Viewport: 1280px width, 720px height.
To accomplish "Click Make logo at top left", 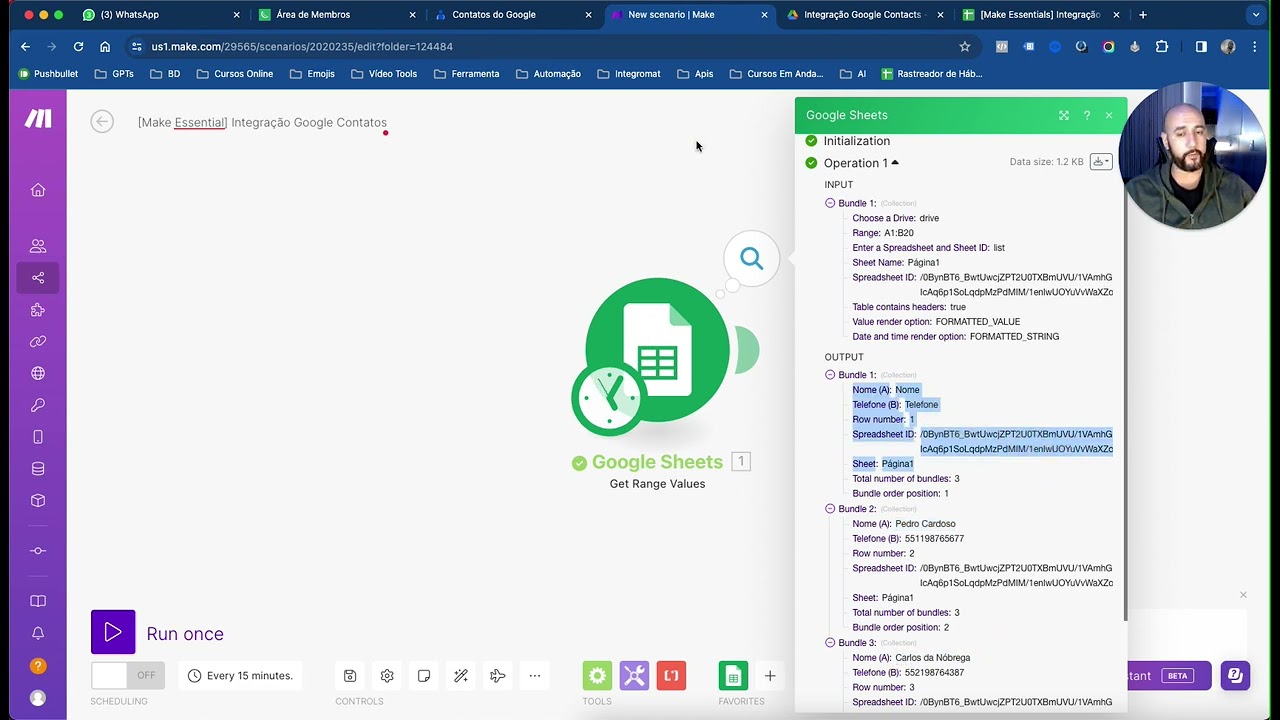I will click(x=38, y=119).
